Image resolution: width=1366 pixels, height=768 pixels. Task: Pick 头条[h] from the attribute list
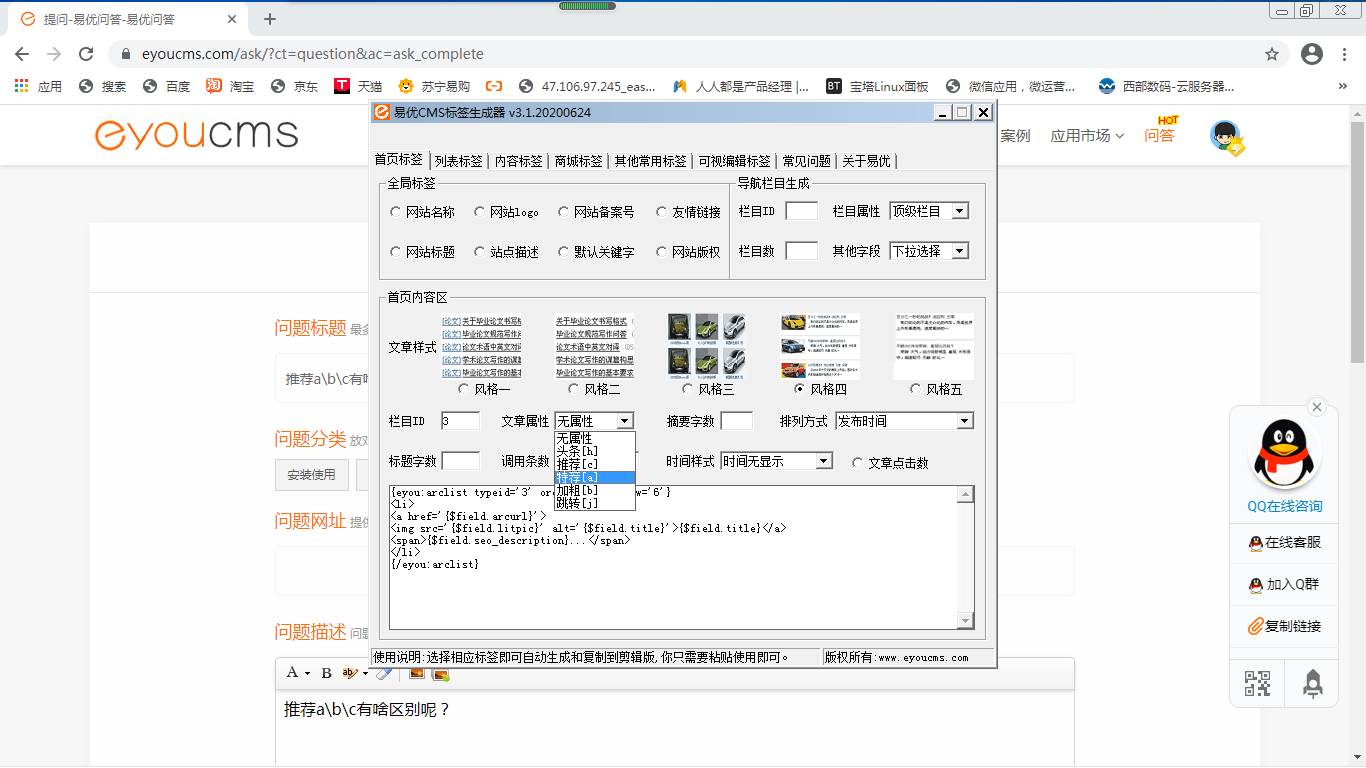click(595, 451)
